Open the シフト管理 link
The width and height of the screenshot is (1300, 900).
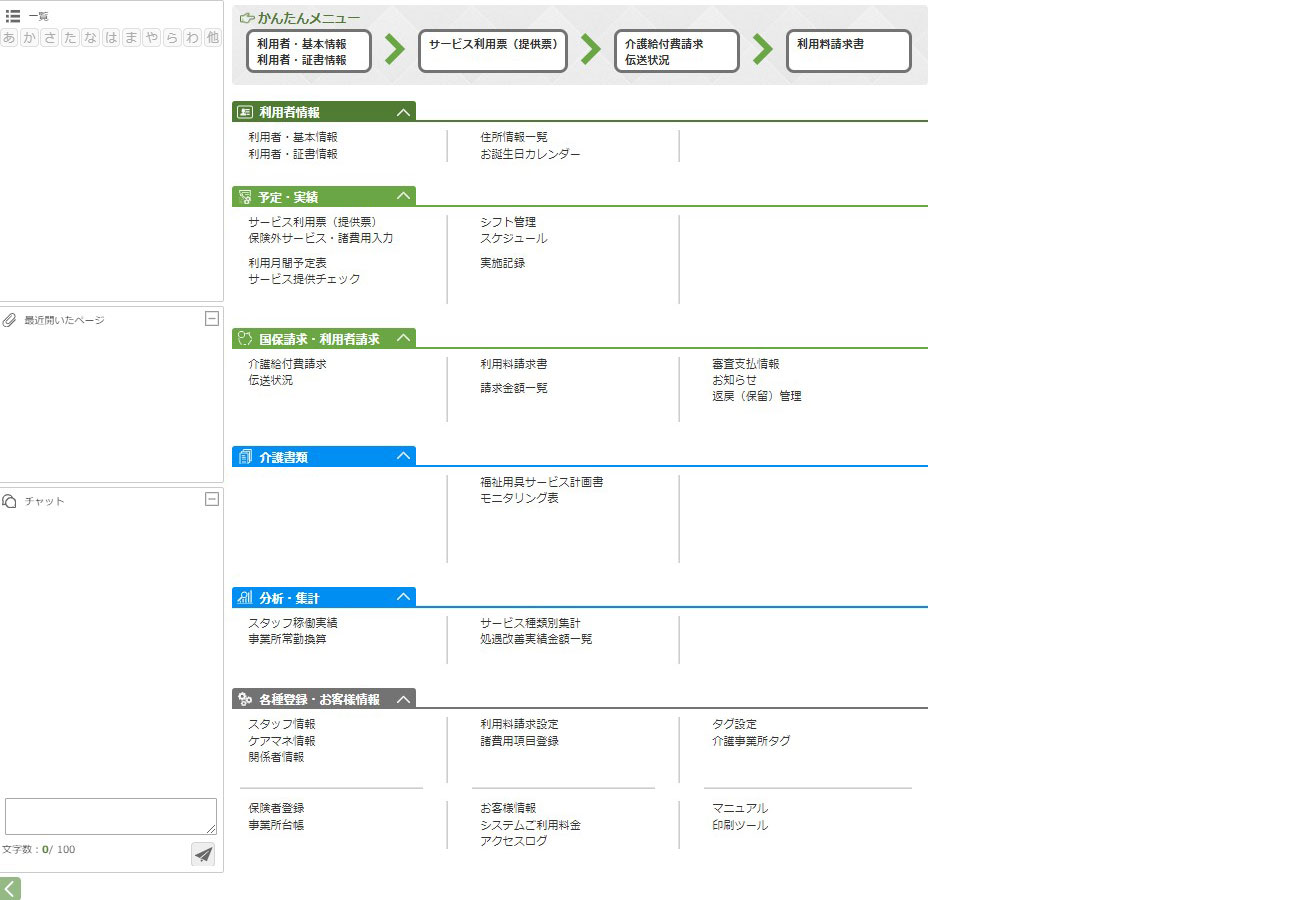coord(508,222)
